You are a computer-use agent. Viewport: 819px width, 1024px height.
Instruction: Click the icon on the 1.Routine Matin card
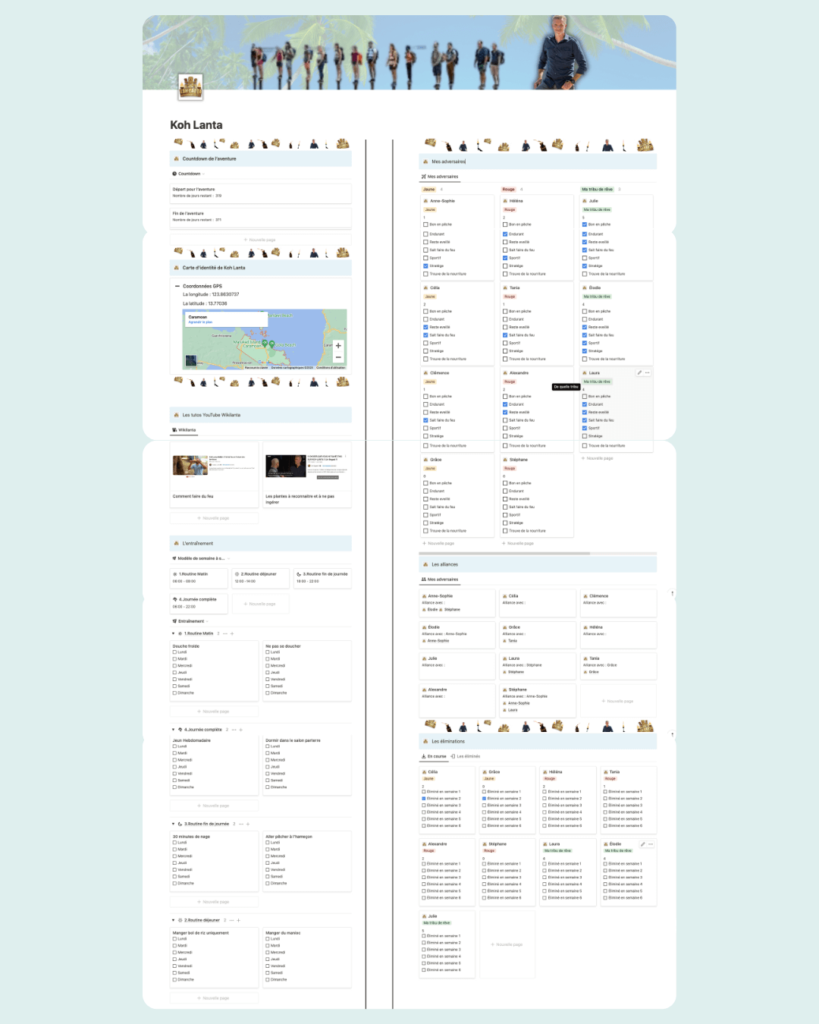click(x=175, y=574)
